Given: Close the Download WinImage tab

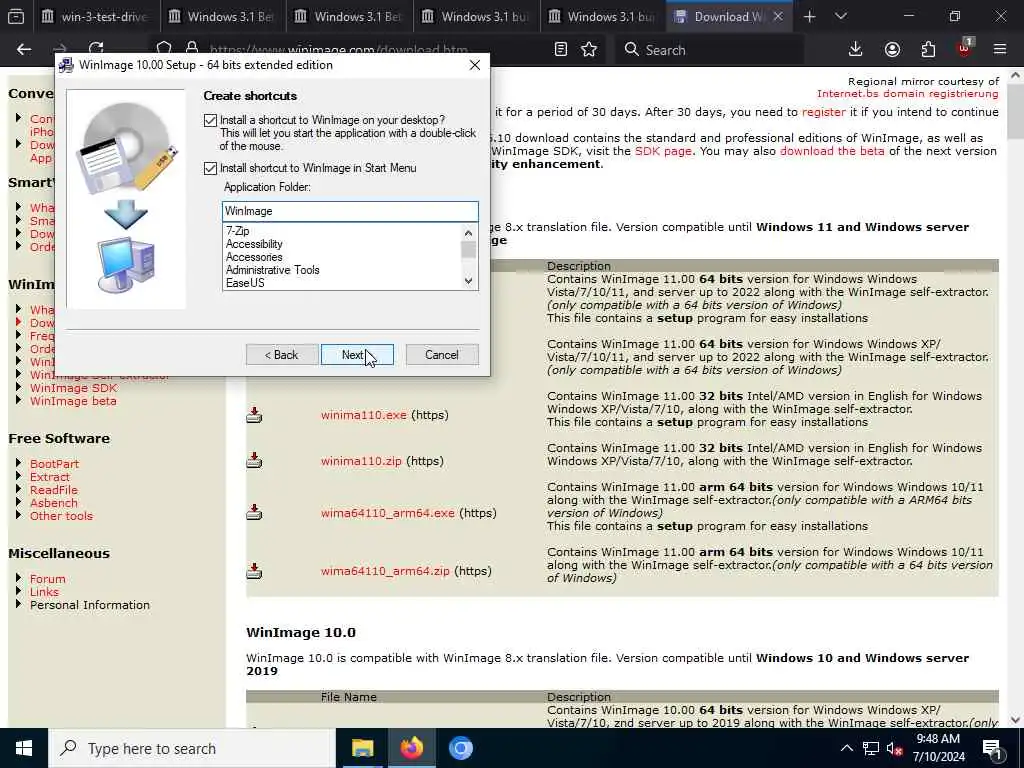Looking at the screenshot, I should click(778, 16).
